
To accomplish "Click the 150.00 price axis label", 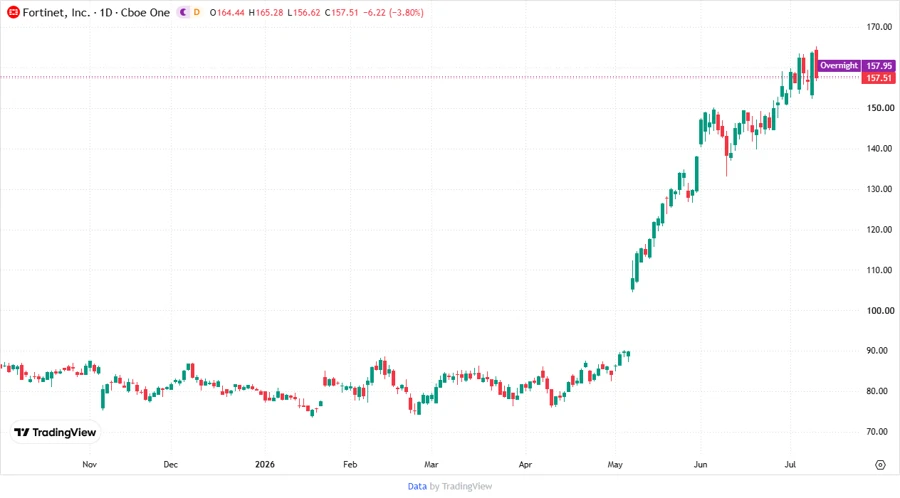I will 880,108.
